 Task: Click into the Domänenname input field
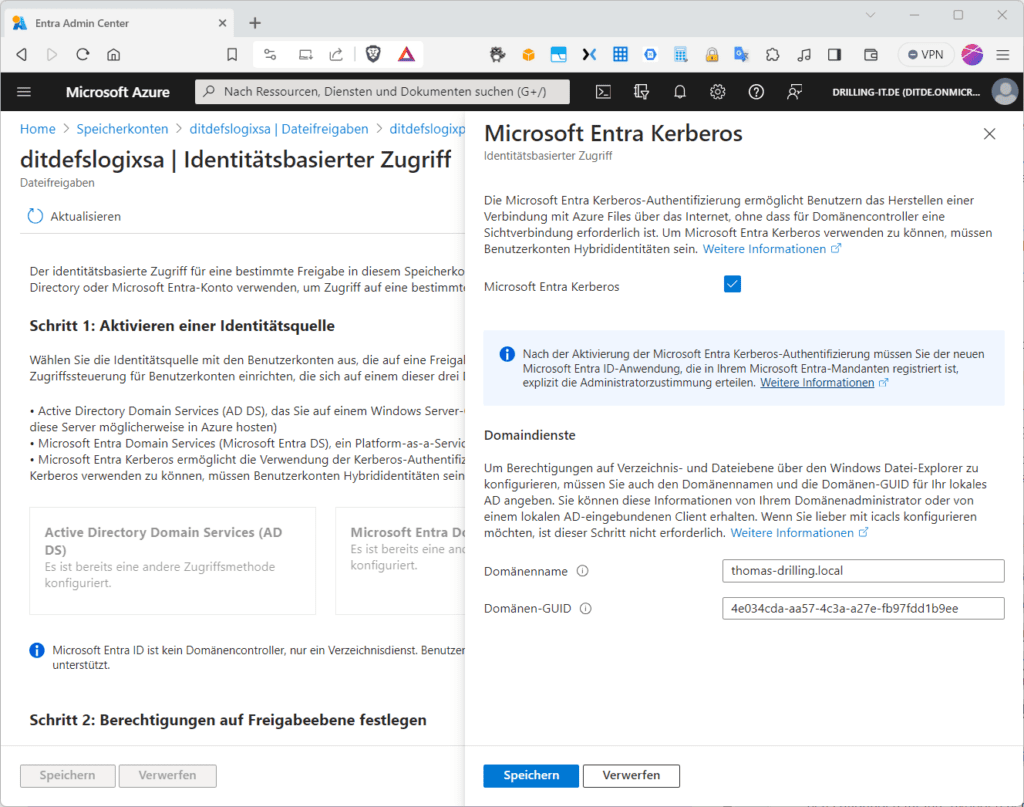(863, 571)
